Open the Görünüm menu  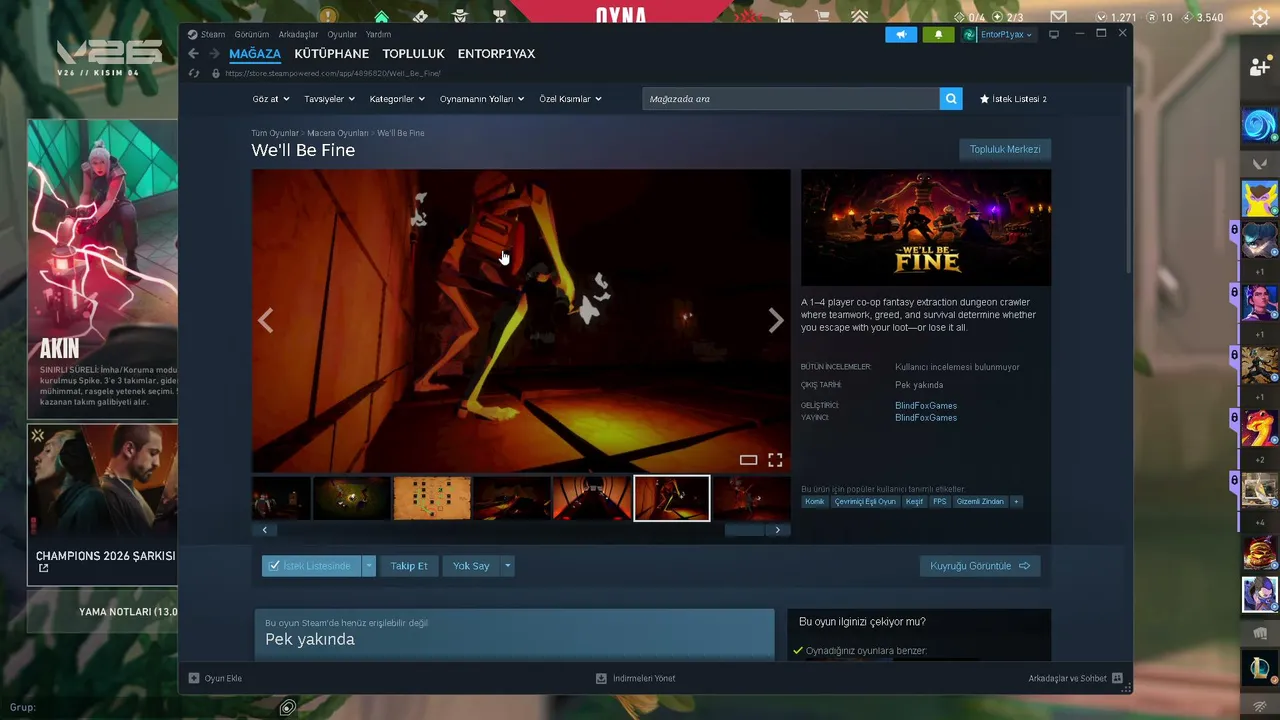click(252, 34)
